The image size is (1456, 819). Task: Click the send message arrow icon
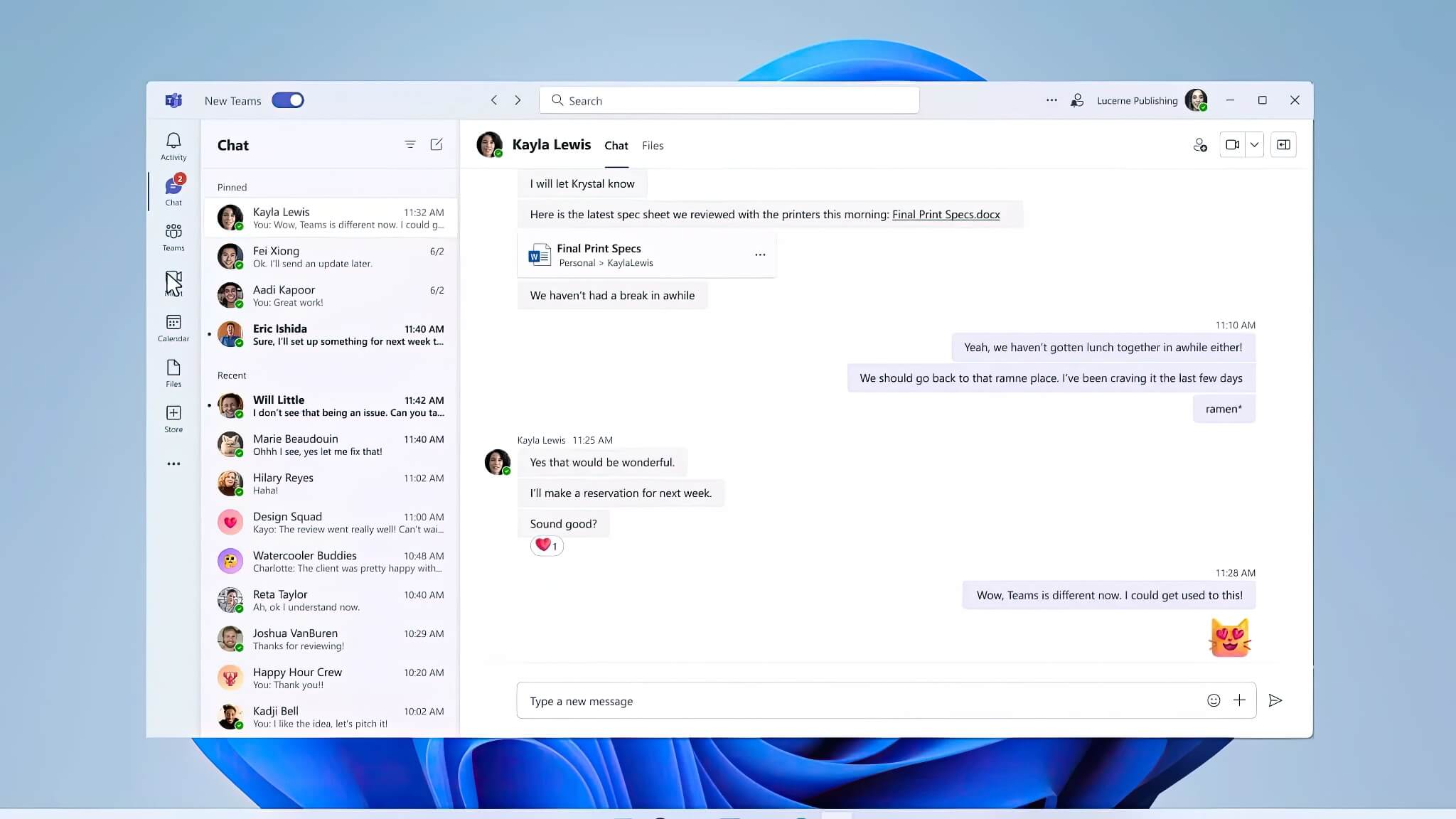click(1275, 700)
